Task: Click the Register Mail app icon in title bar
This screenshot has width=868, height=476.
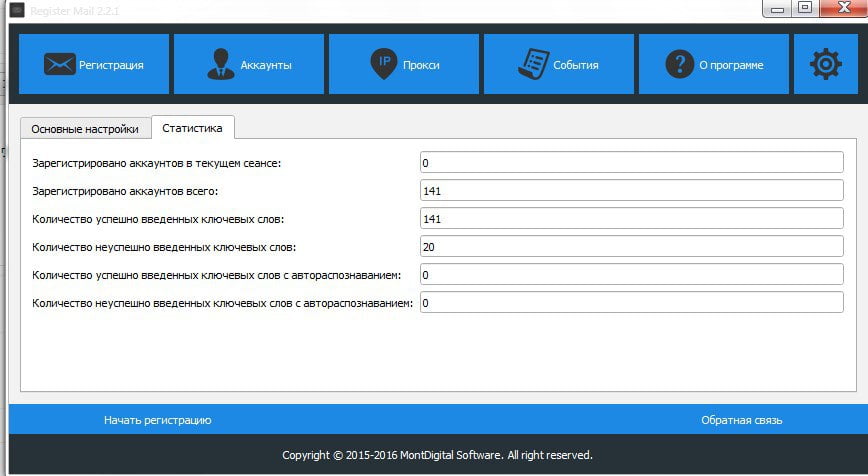Action: pos(17,10)
